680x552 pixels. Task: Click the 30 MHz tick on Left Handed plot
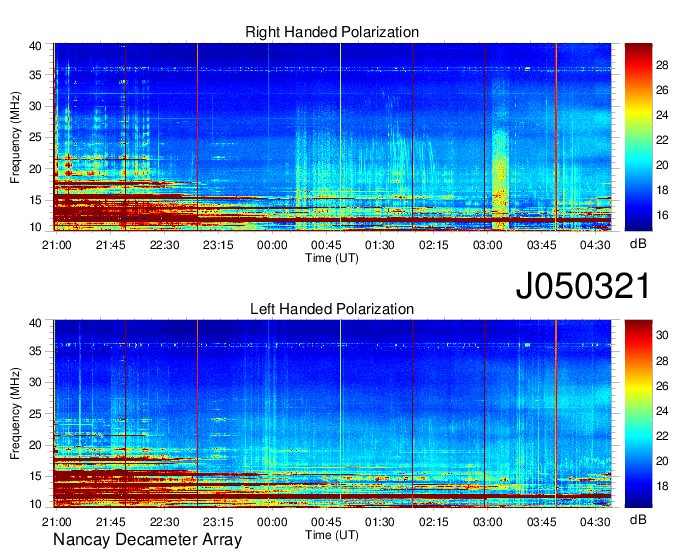[x=35, y=382]
